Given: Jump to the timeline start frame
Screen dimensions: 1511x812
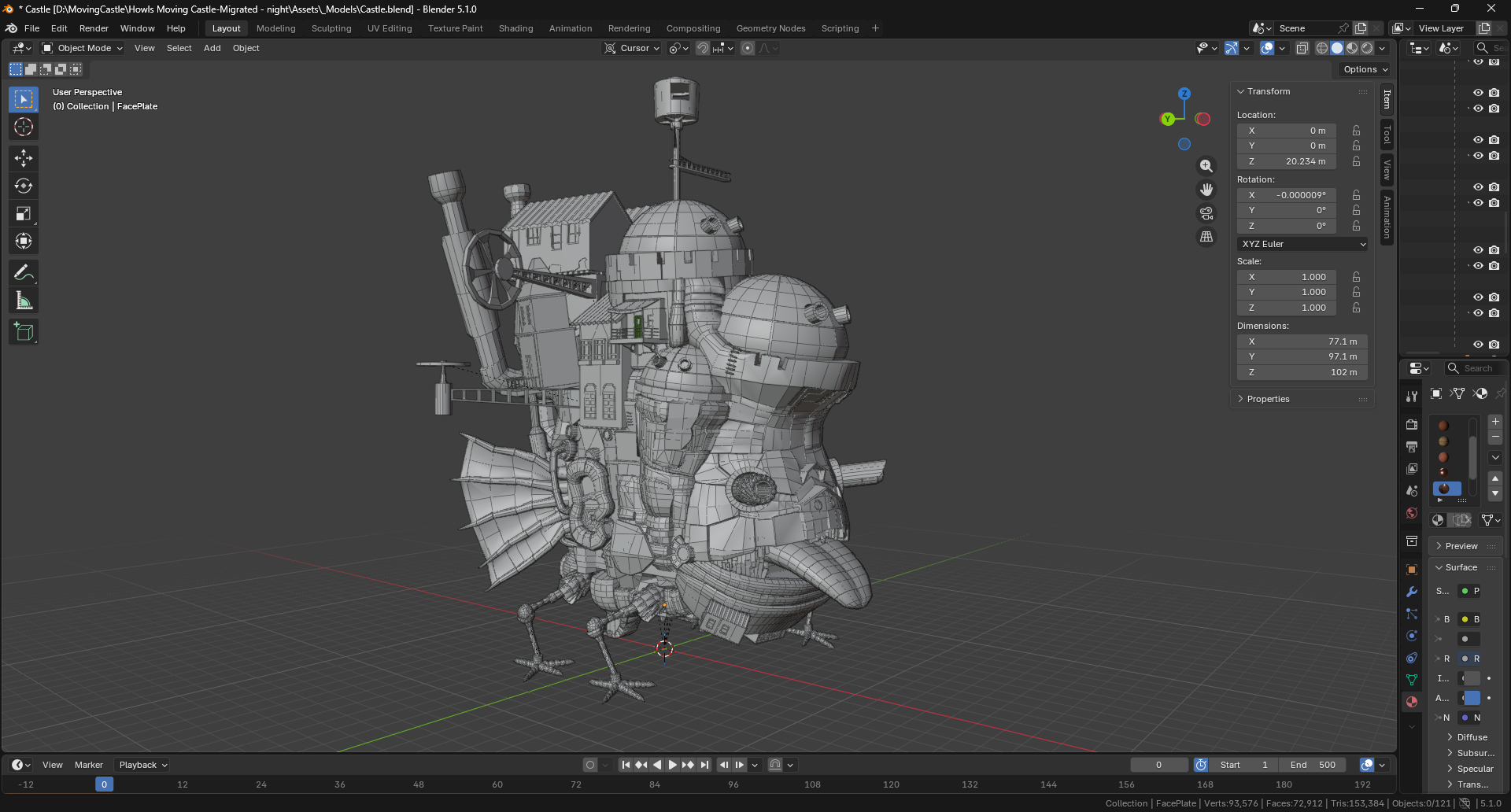Looking at the screenshot, I should 626,765.
